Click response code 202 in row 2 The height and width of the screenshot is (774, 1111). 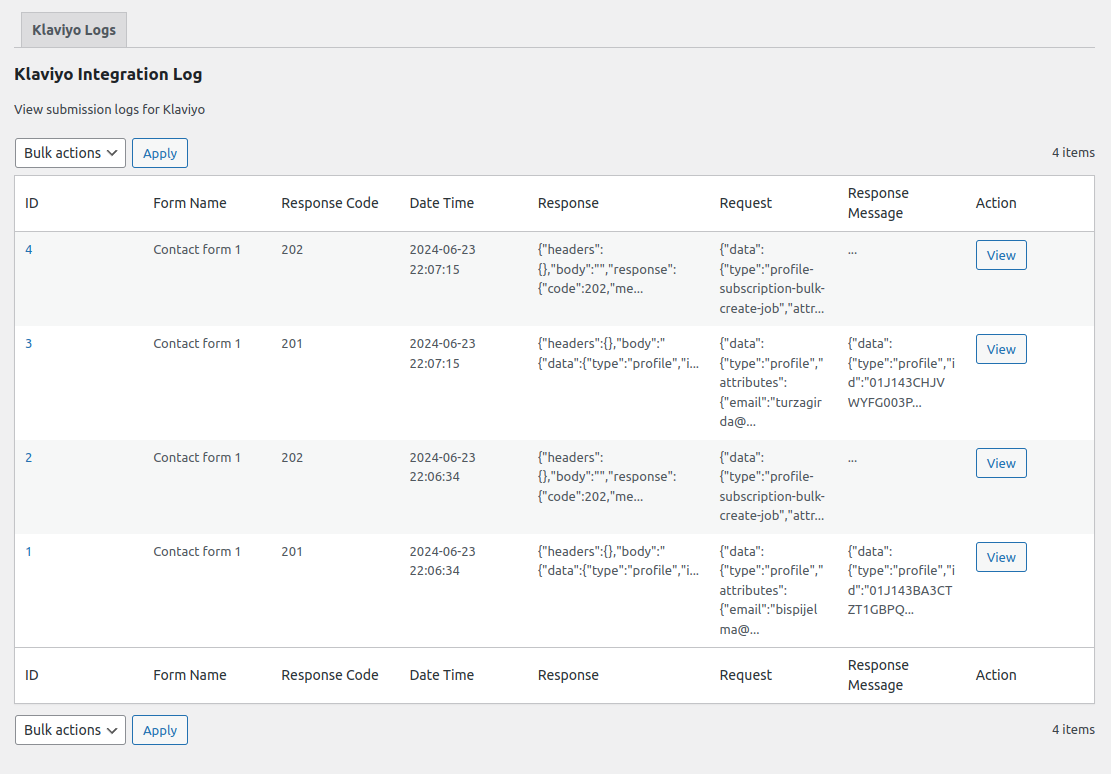tap(292, 458)
